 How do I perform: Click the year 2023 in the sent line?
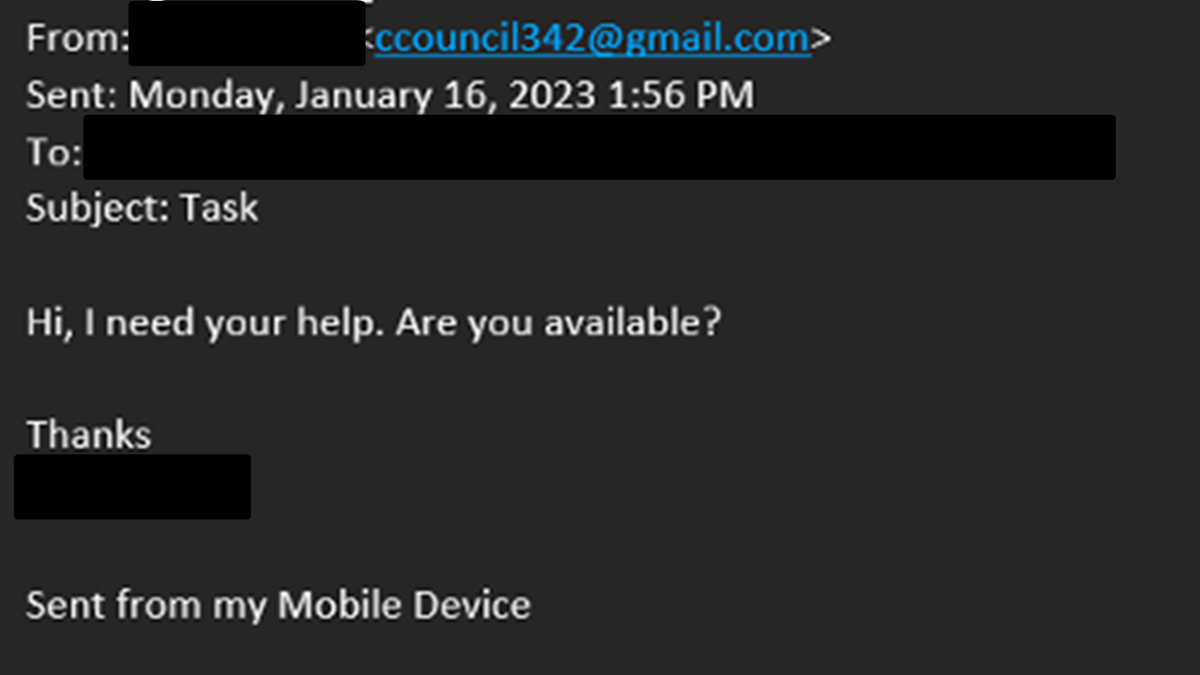(551, 95)
